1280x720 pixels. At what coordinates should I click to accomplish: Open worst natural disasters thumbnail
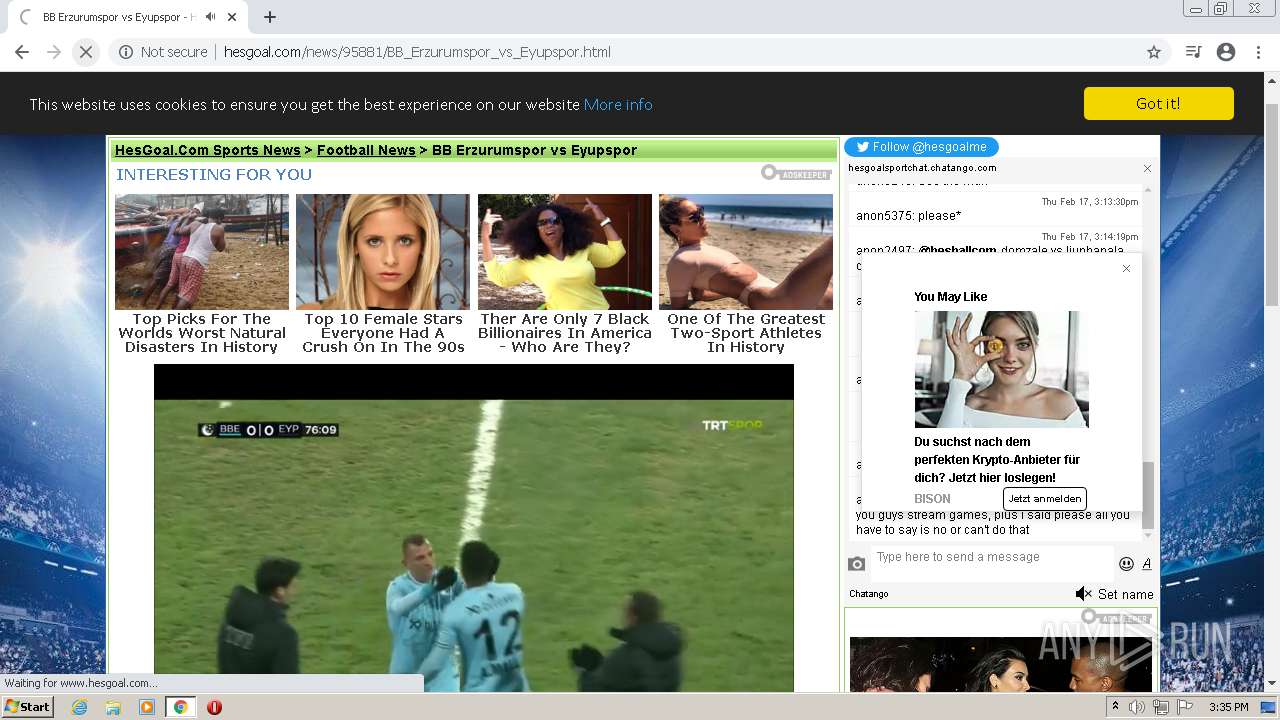click(202, 252)
